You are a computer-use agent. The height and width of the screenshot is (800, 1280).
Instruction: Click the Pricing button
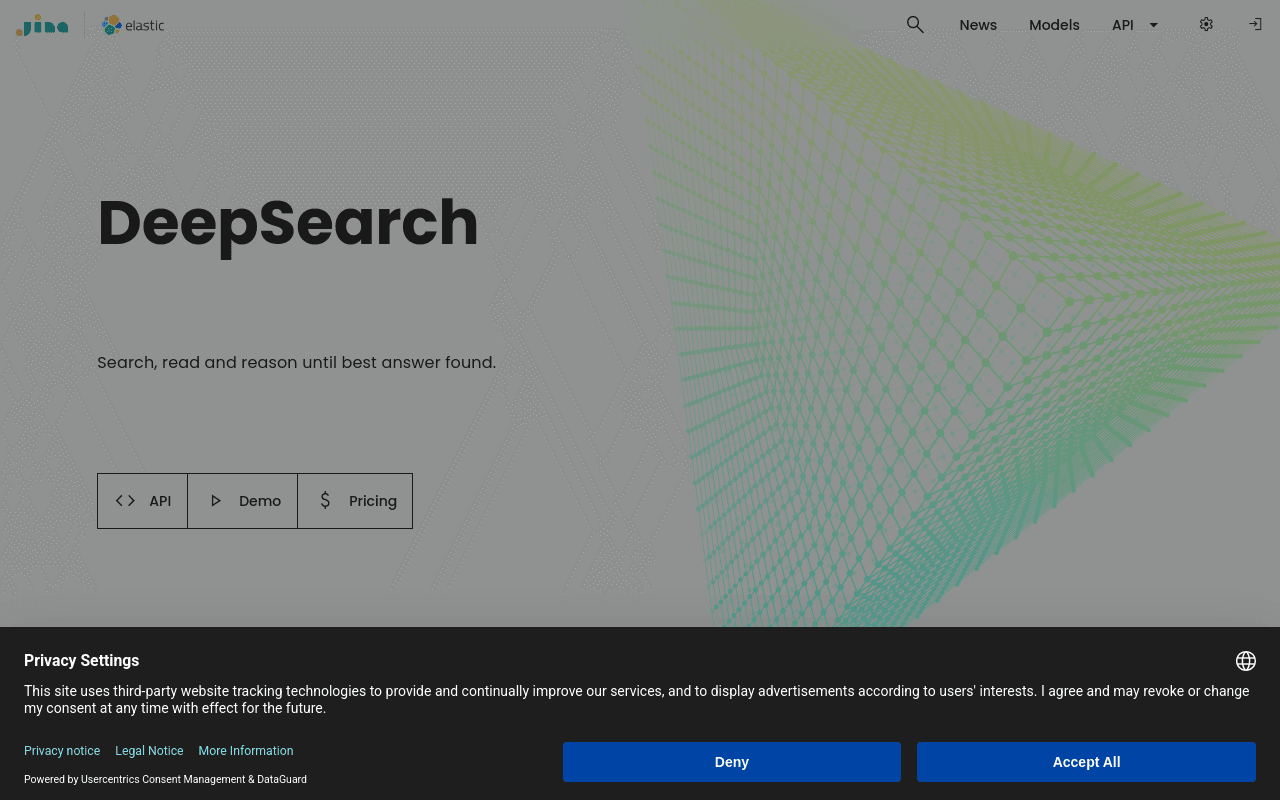click(355, 501)
